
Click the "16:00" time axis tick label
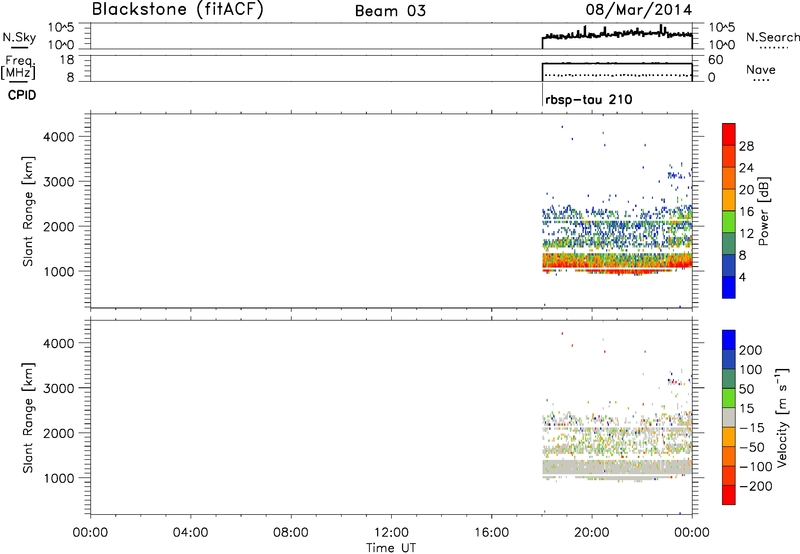click(491, 533)
